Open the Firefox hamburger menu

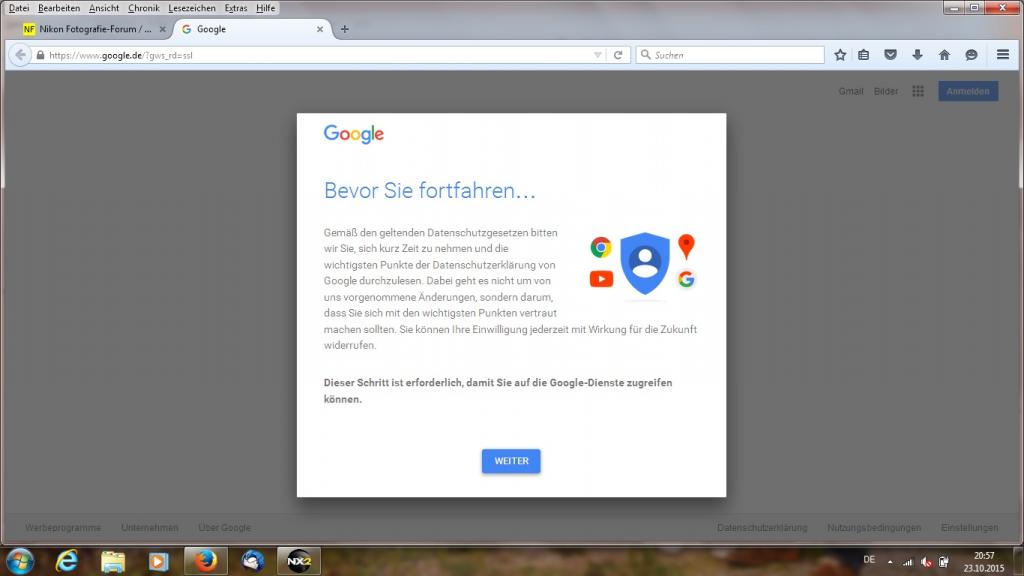(1003, 55)
